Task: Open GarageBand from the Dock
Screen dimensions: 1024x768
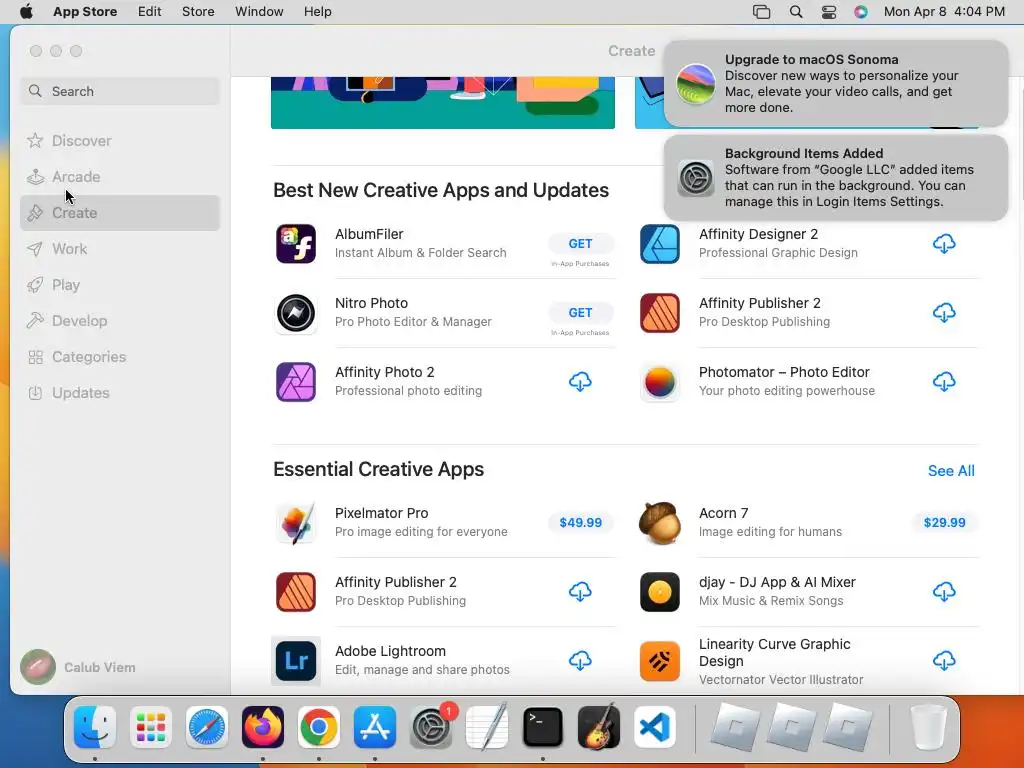Action: (599, 727)
